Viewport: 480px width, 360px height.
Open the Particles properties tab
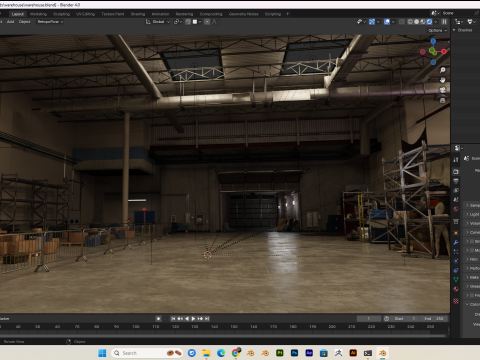pos(456,252)
